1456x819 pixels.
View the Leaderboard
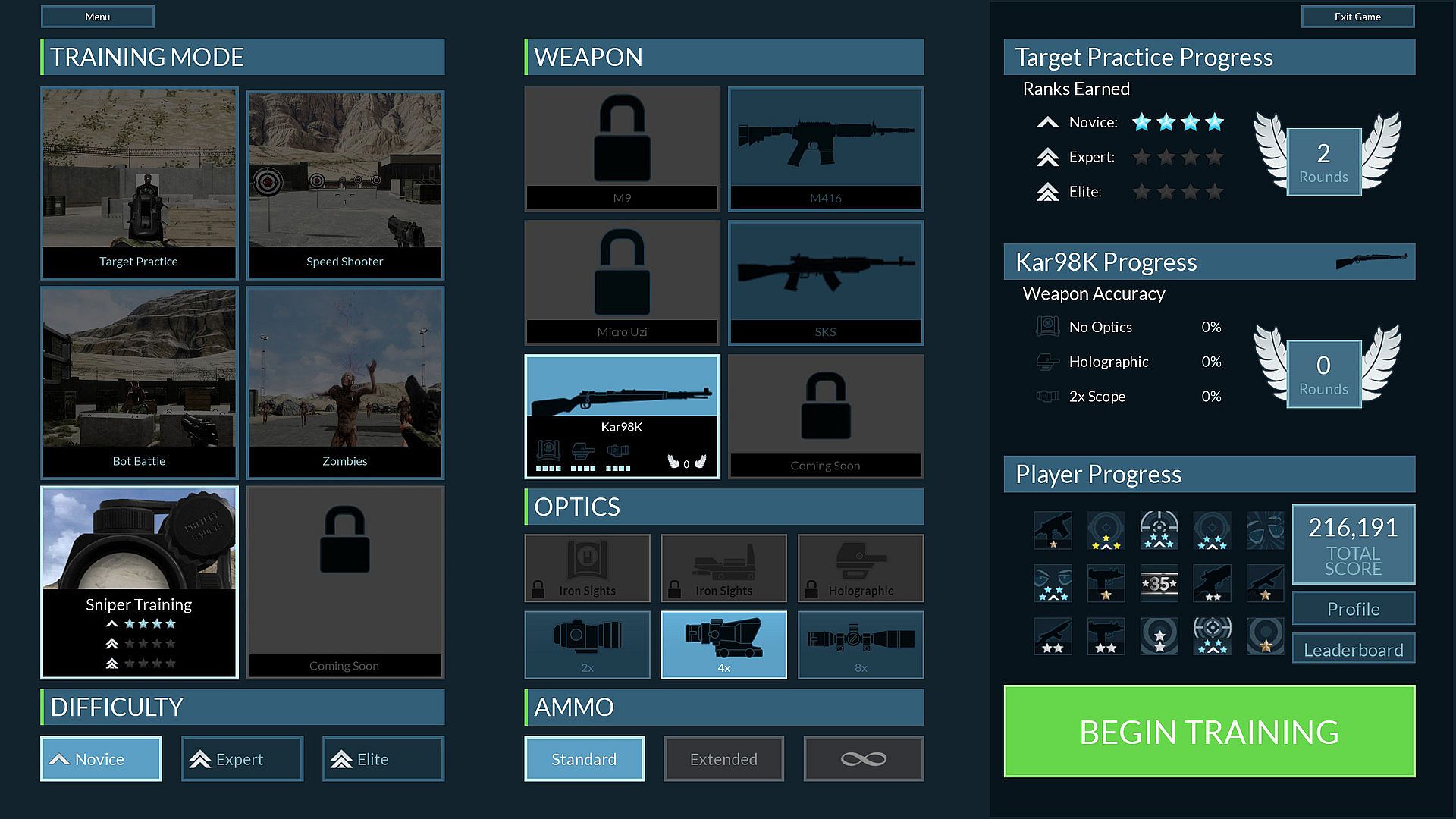point(1353,650)
